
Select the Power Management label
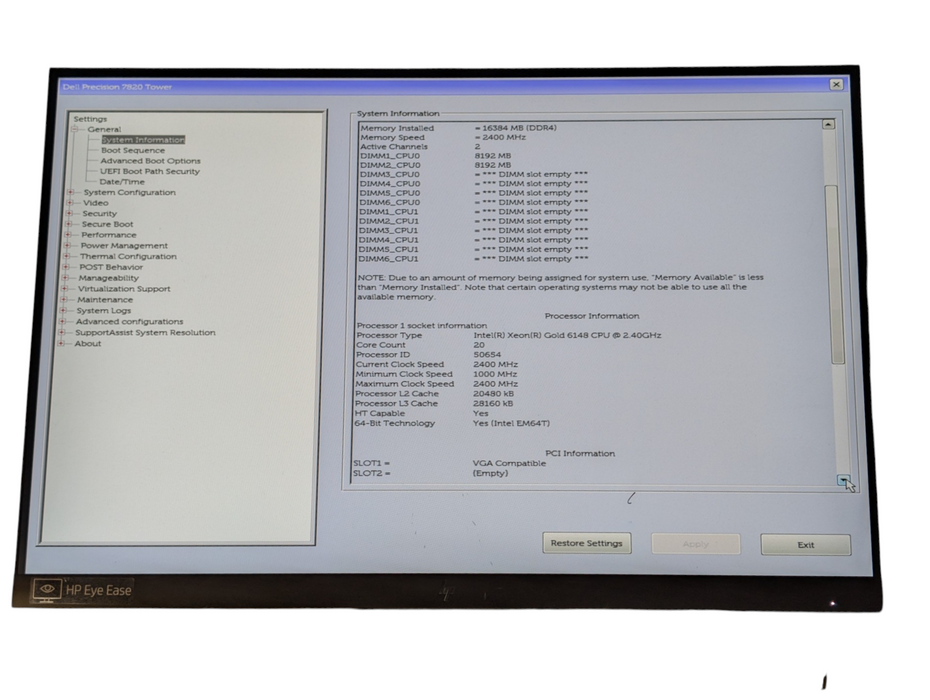[124, 246]
